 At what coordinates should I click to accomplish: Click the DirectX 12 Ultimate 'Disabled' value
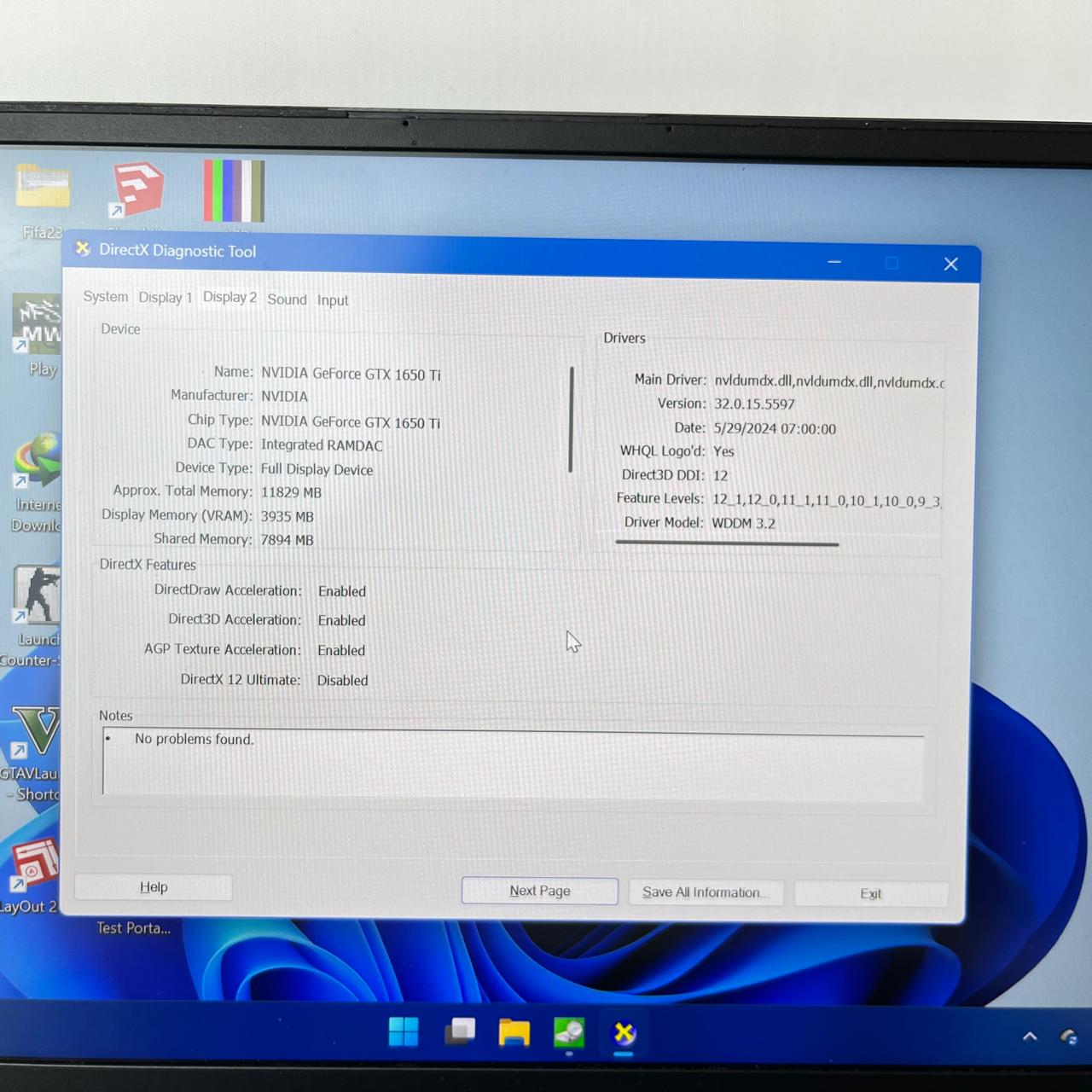[343, 680]
